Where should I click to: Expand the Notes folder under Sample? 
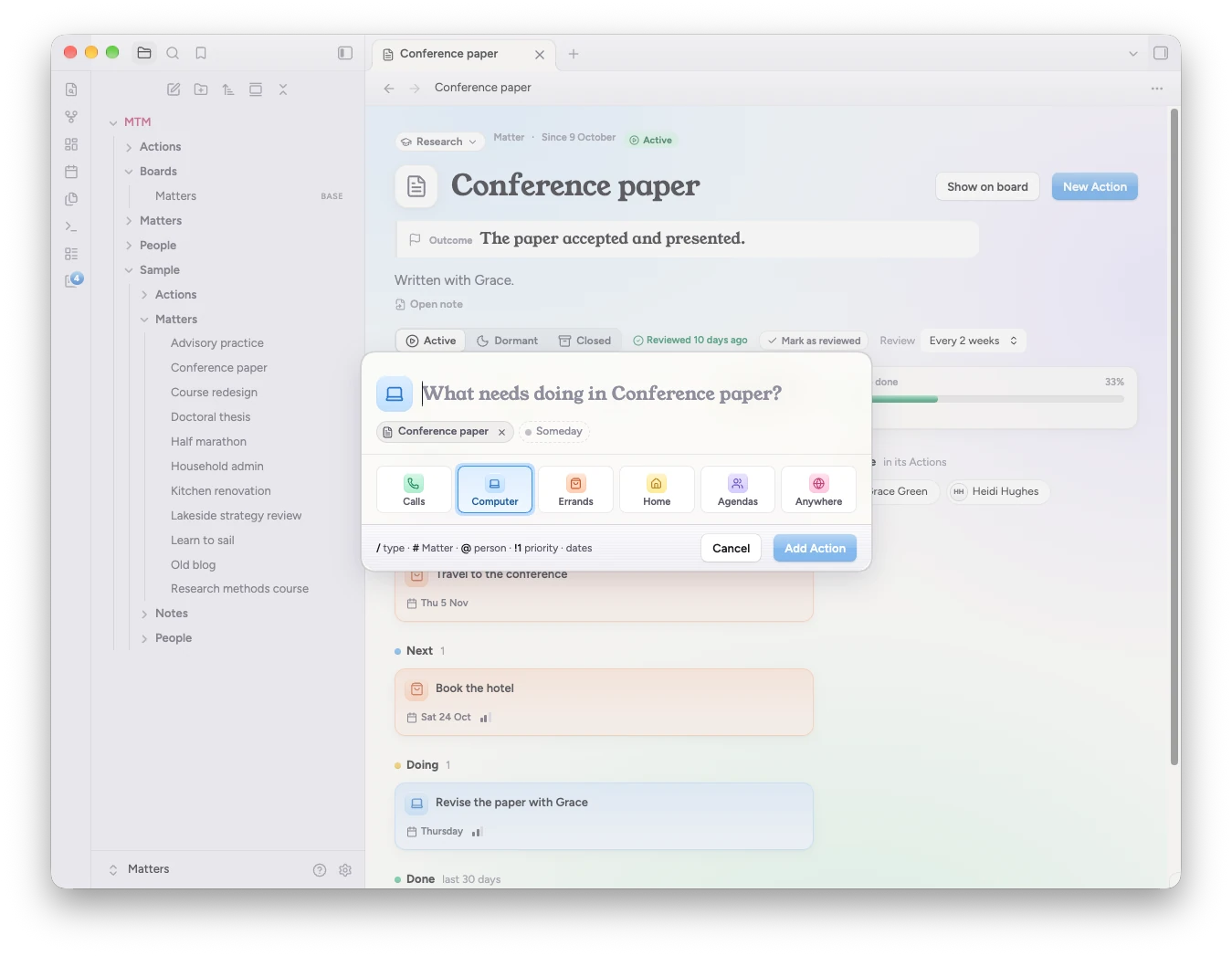point(144,614)
